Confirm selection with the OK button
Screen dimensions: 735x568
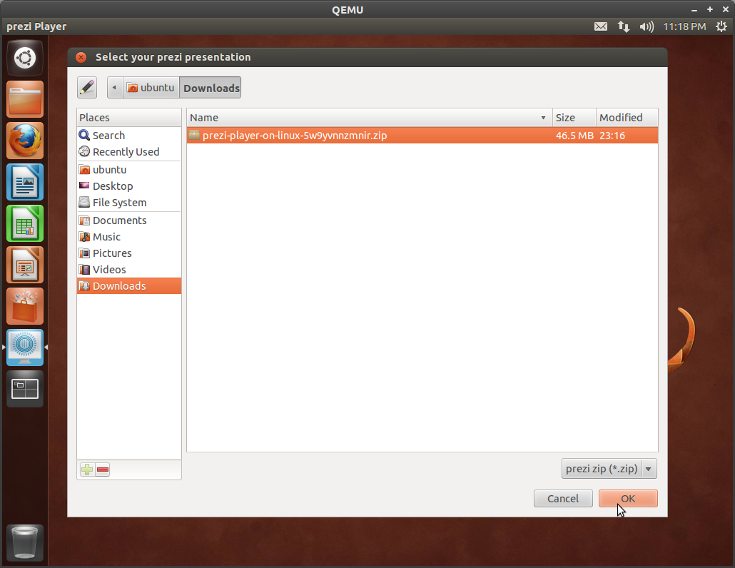[x=628, y=498]
